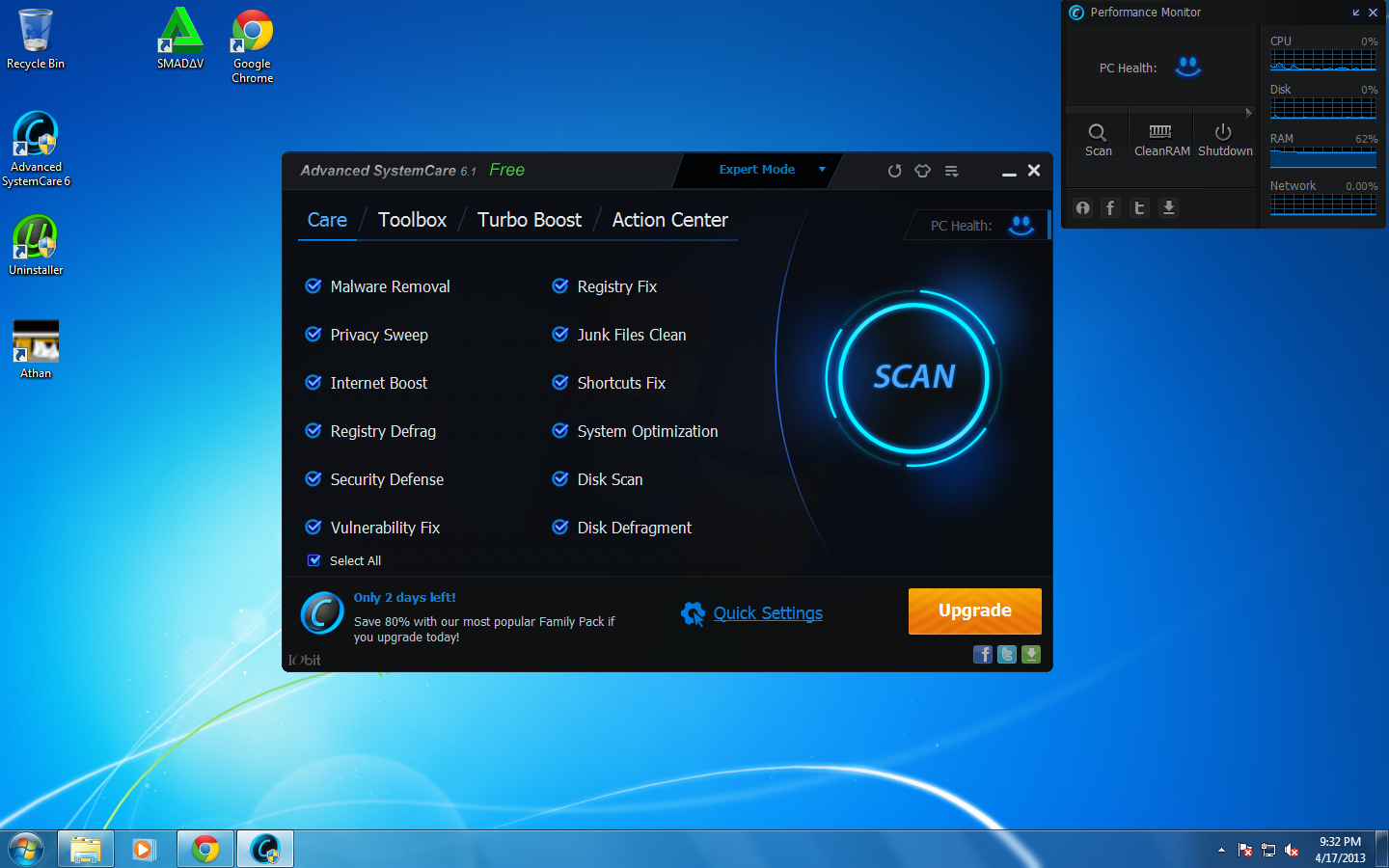The image size is (1389, 868).
Task: Click the Twitter icon in Performance Monitor
Action: [x=1139, y=208]
